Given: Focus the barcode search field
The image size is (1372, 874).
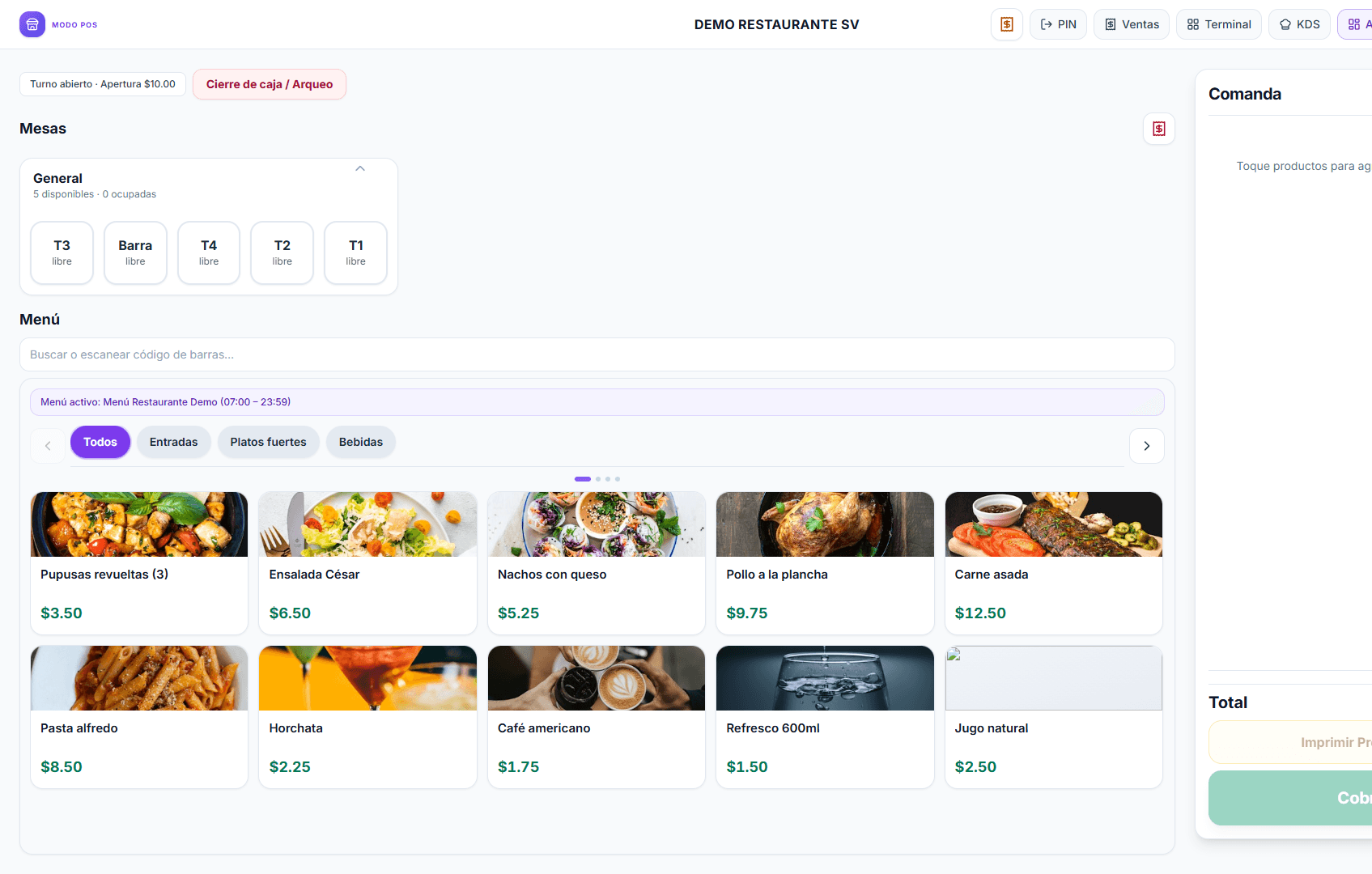Looking at the screenshot, I should coord(597,354).
